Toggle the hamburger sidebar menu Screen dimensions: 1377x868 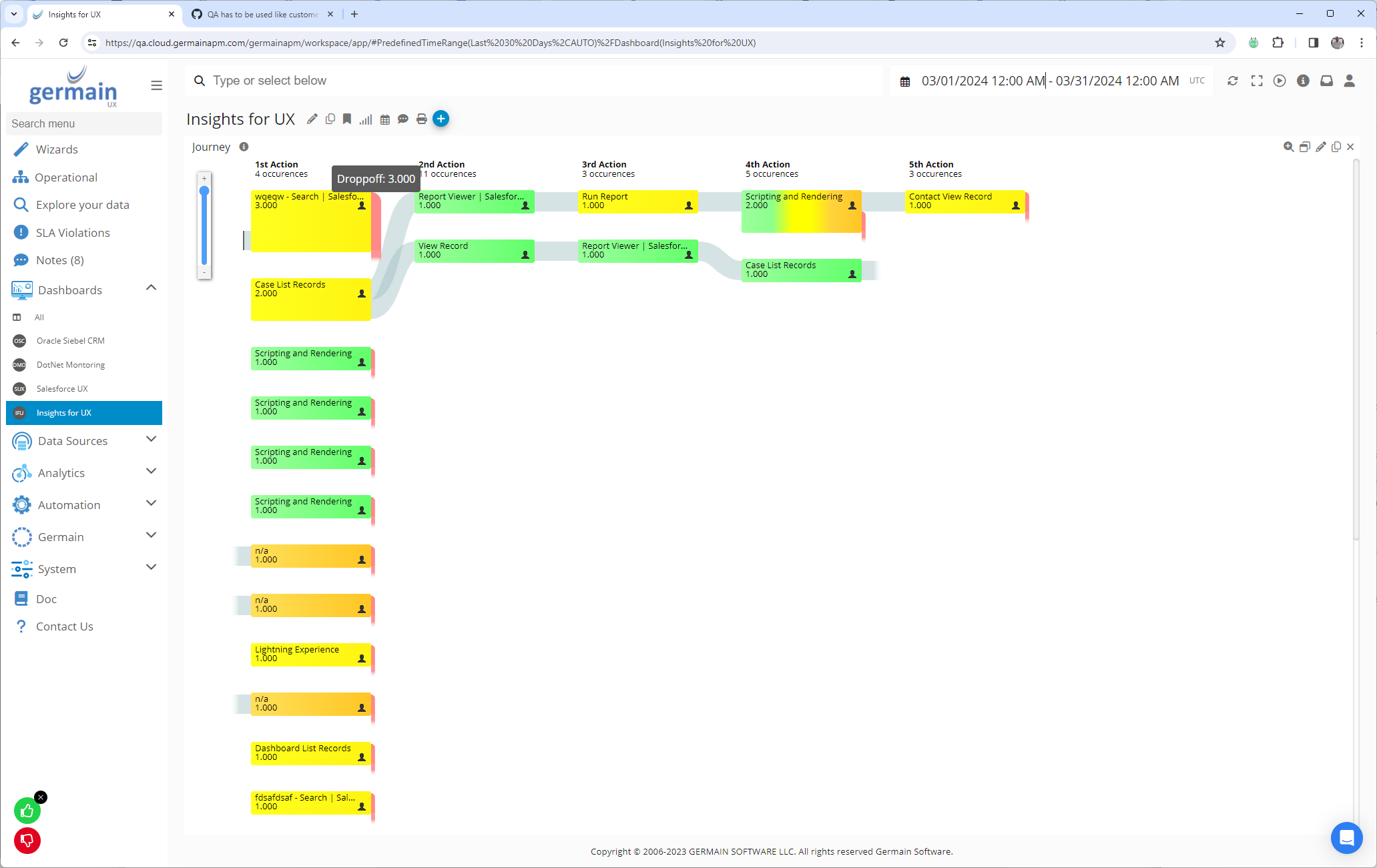click(156, 85)
